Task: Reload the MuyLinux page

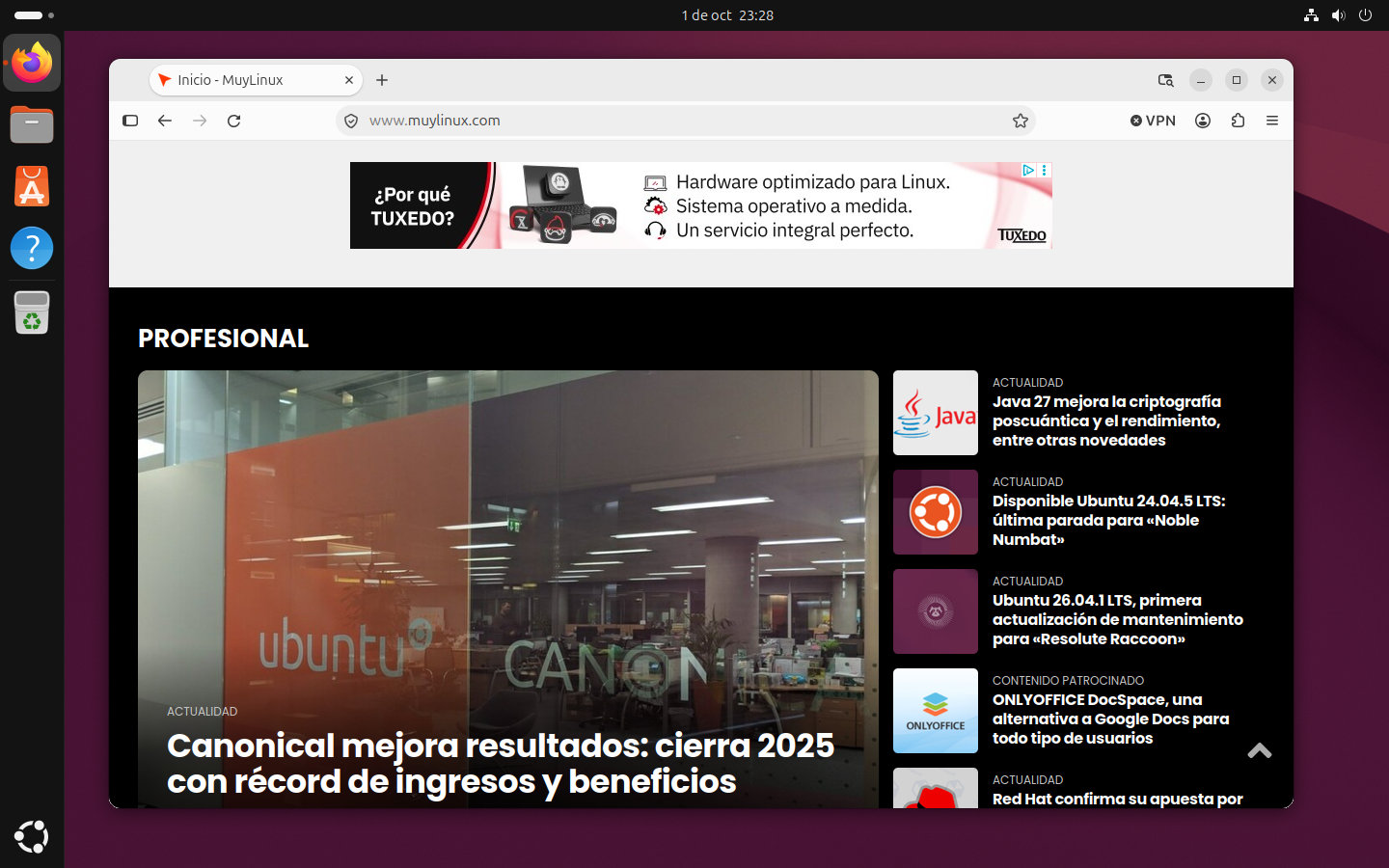Action: point(233,121)
